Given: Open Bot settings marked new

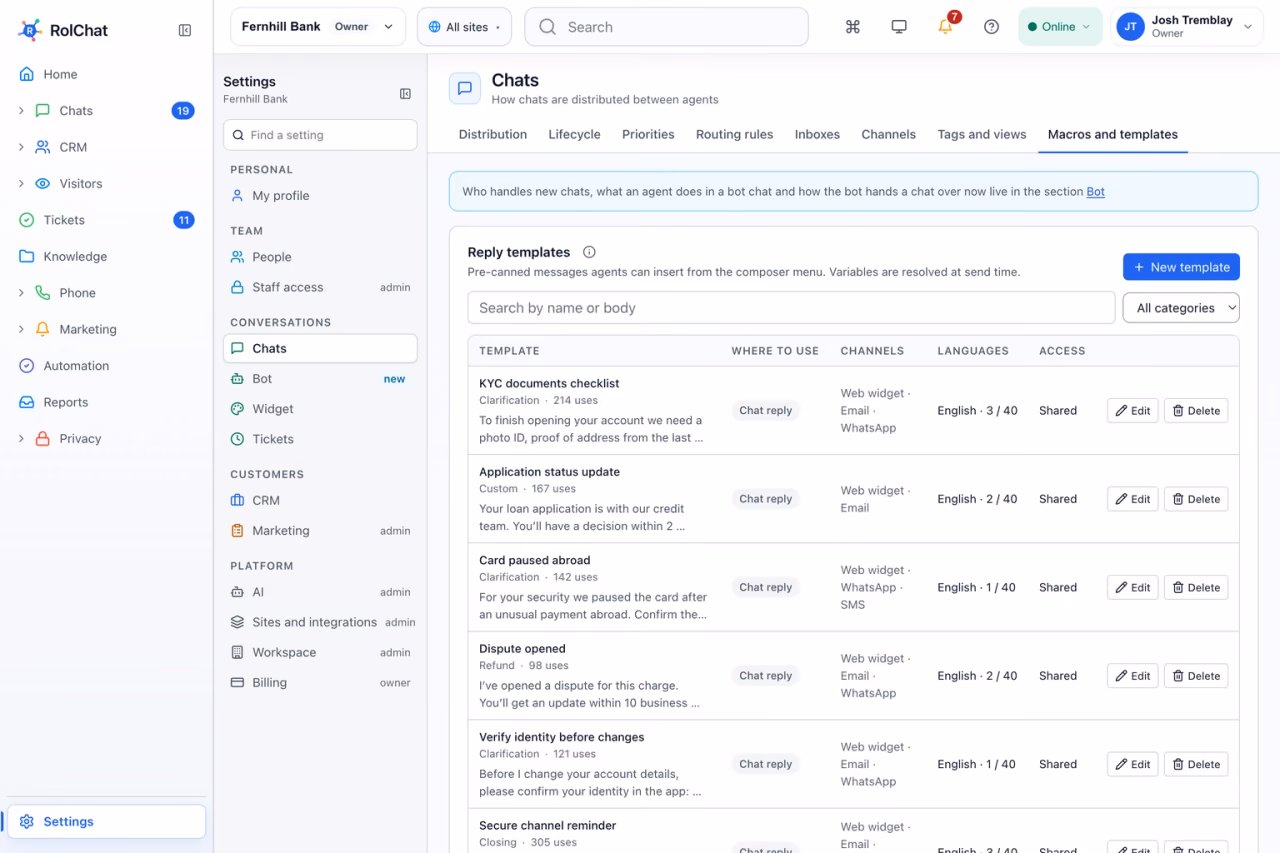Looking at the screenshot, I should click(x=320, y=379).
